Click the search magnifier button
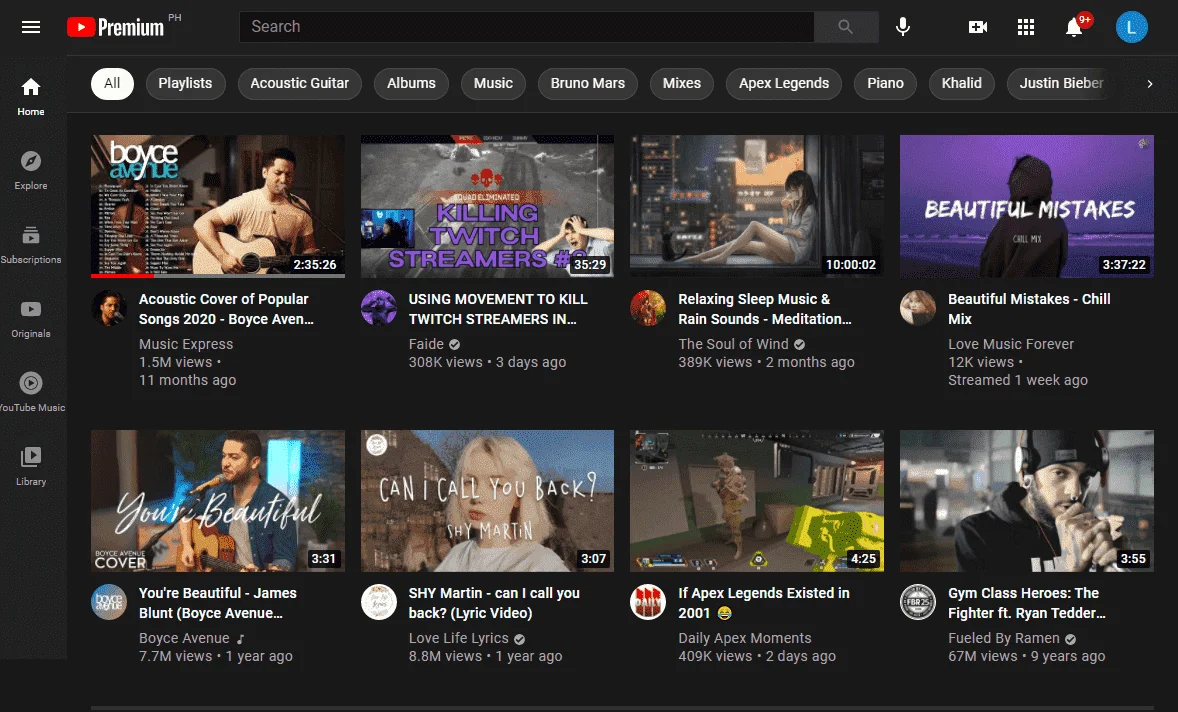This screenshot has height=712, width=1178. click(x=846, y=27)
